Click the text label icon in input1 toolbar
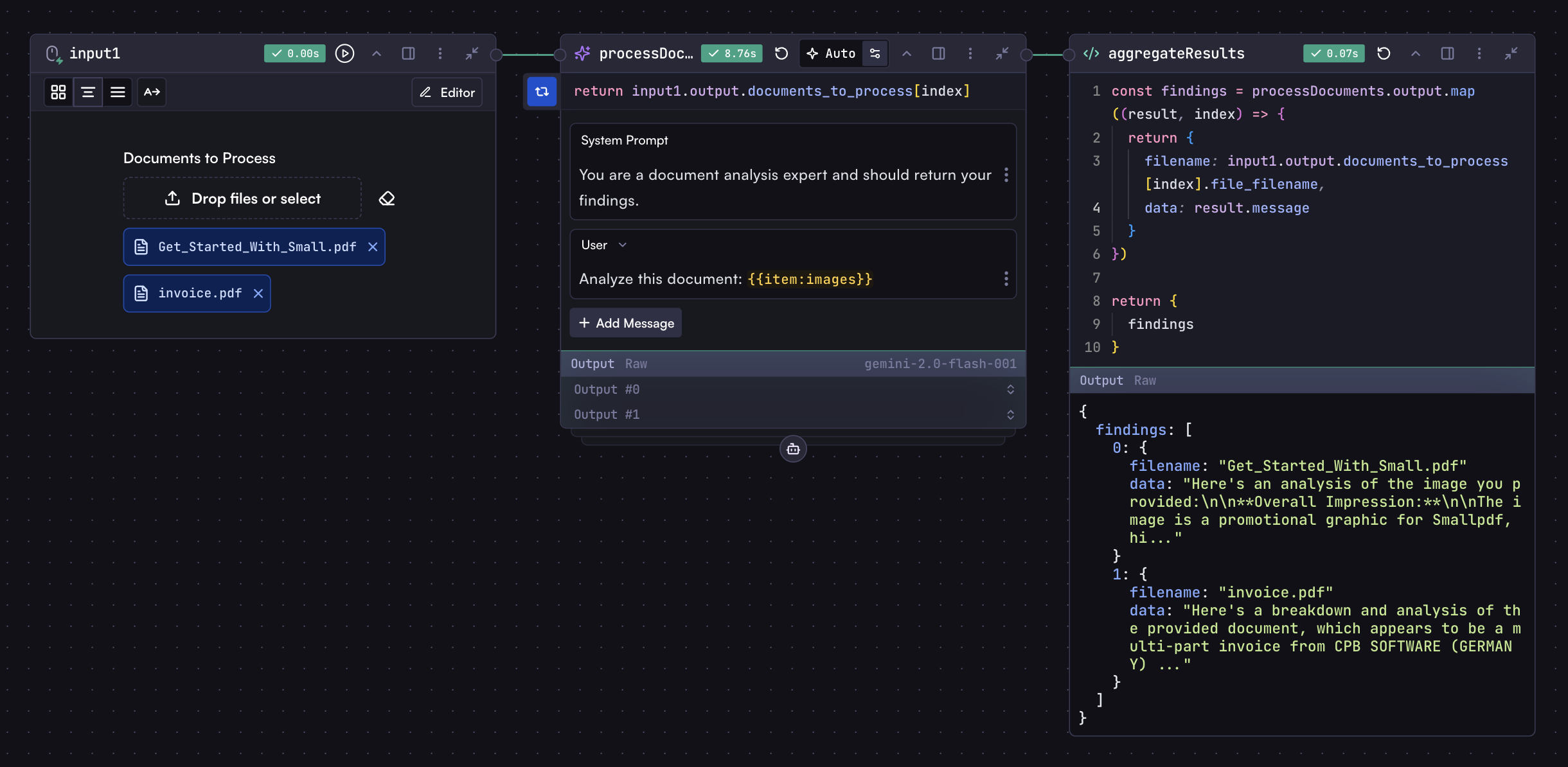The height and width of the screenshot is (767, 1568). tap(152, 93)
